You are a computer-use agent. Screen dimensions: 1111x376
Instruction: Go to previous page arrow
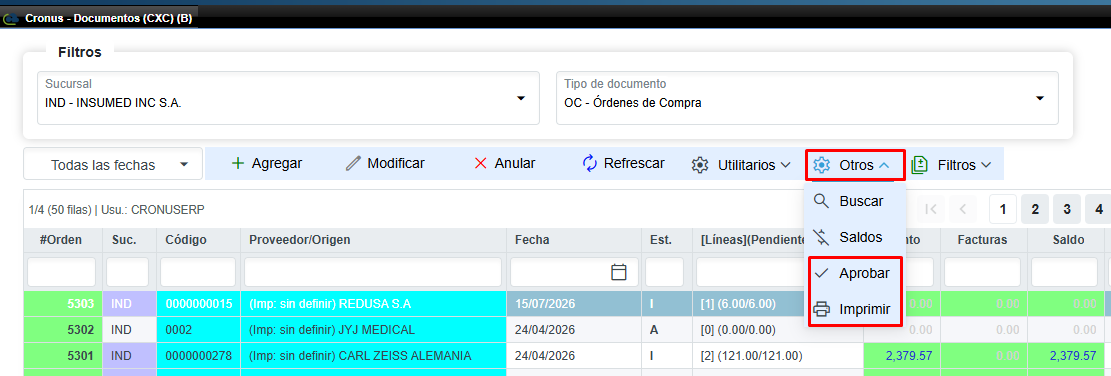click(963, 209)
